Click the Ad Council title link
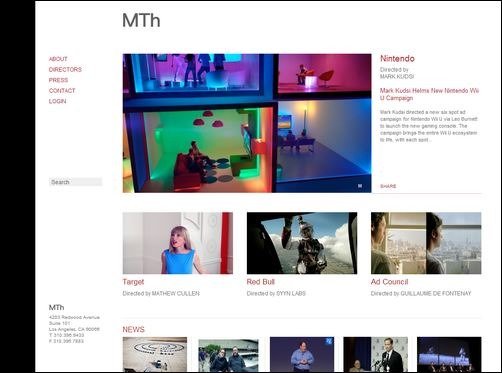This screenshot has height=373, width=502. [x=389, y=282]
